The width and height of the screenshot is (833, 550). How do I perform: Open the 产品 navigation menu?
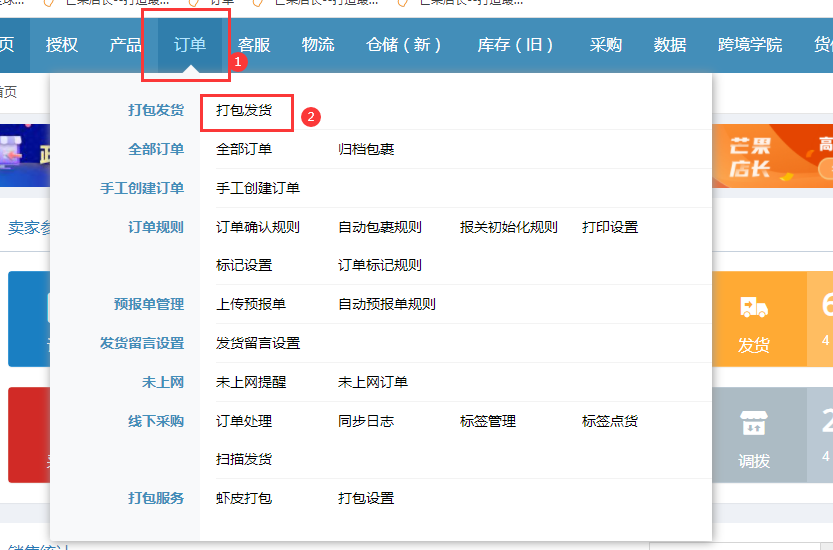click(125, 45)
